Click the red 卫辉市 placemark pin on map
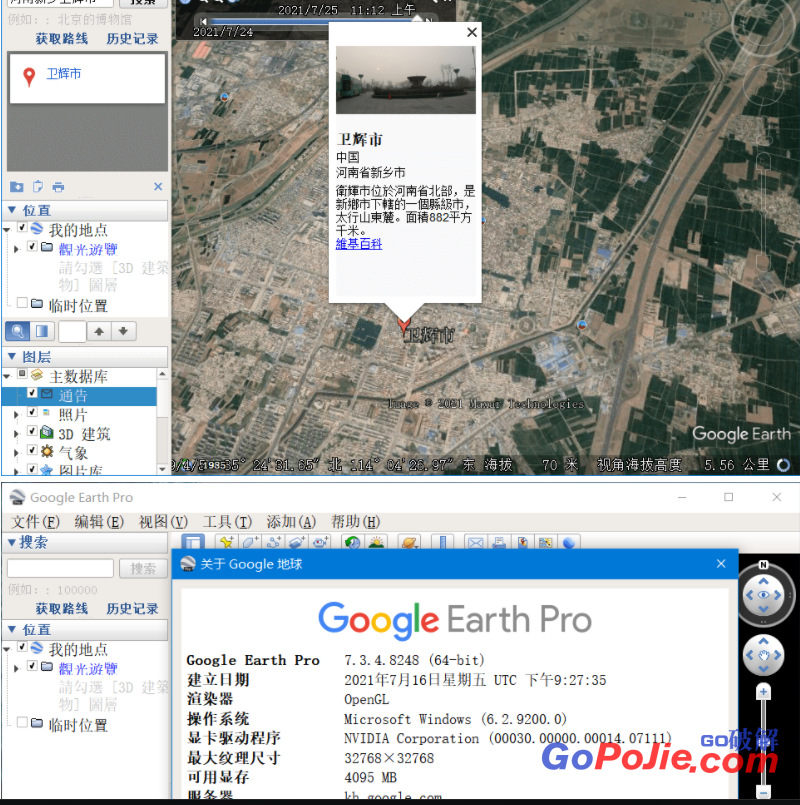This screenshot has height=805, width=800. tap(404, 325)
